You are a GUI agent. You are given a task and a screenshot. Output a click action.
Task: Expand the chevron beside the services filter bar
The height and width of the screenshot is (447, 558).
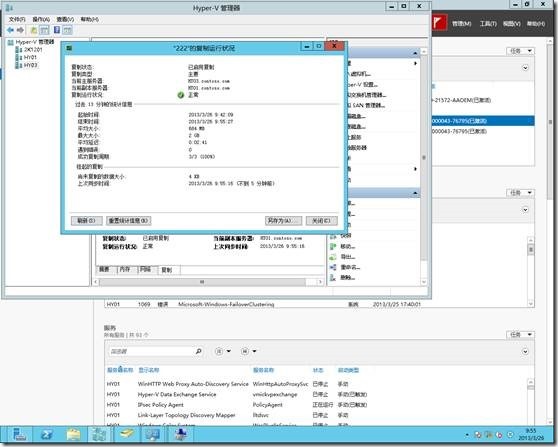click(x=525, y=351)
